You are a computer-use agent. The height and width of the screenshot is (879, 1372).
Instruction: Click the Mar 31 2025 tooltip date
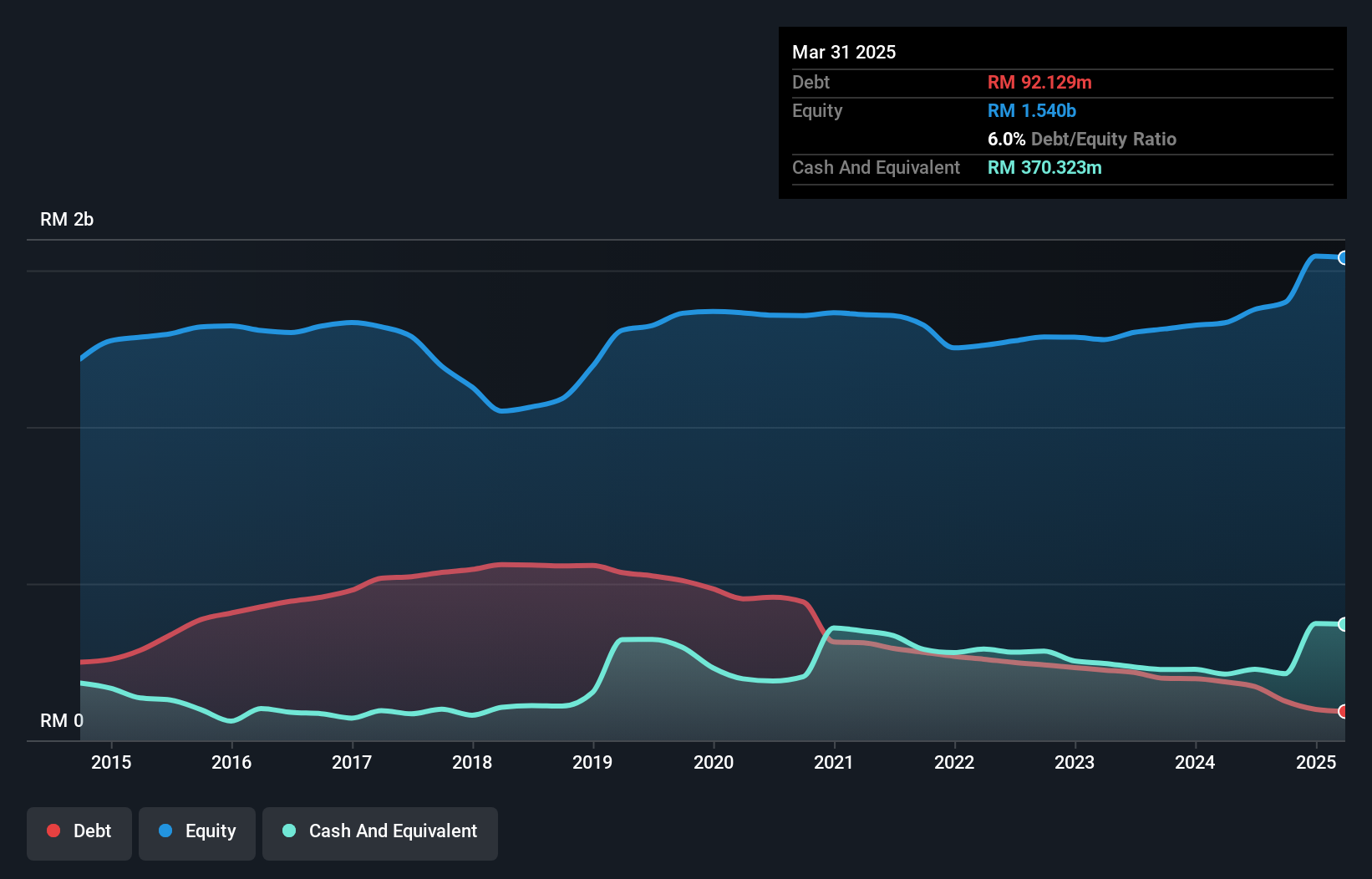coord(844,52)
